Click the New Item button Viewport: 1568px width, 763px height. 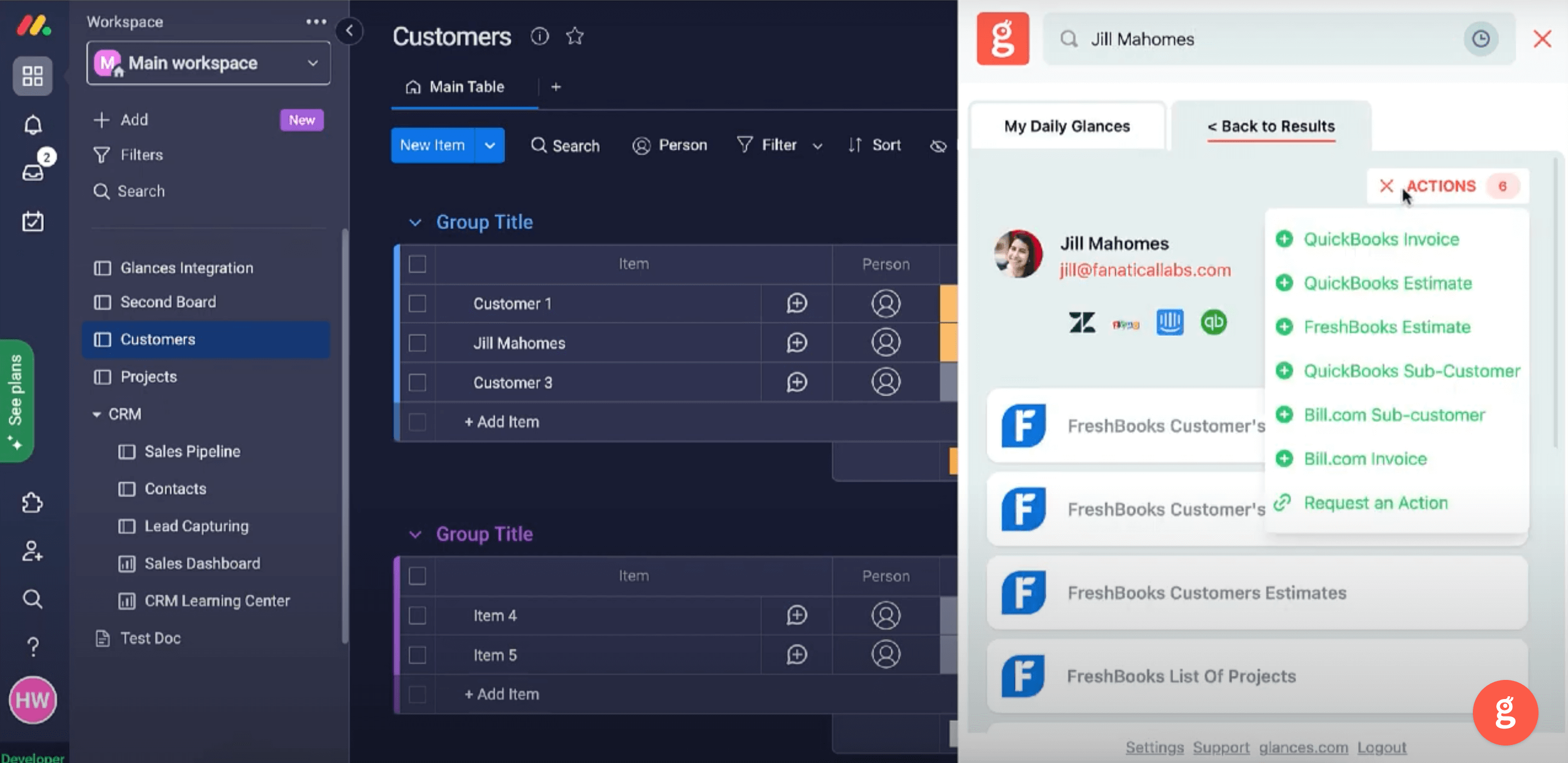coord(433,145)
